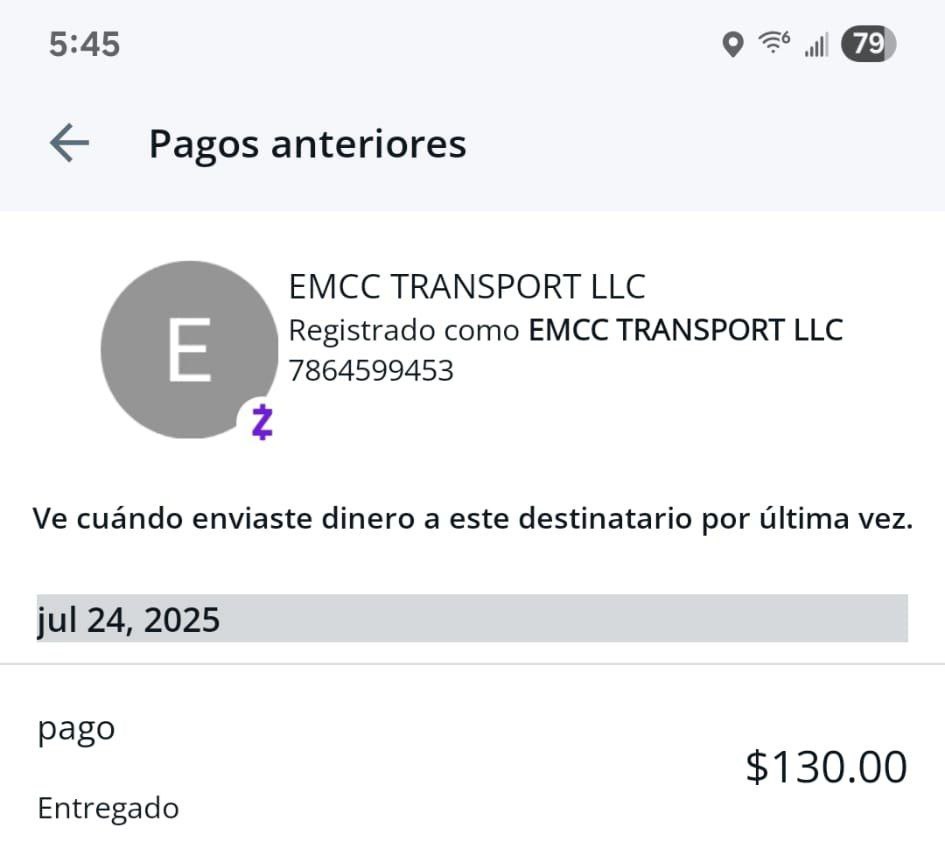Screen dimensions: 945x862
Task: Tap the Wi-Fi status icon
Action: point(771,44)
